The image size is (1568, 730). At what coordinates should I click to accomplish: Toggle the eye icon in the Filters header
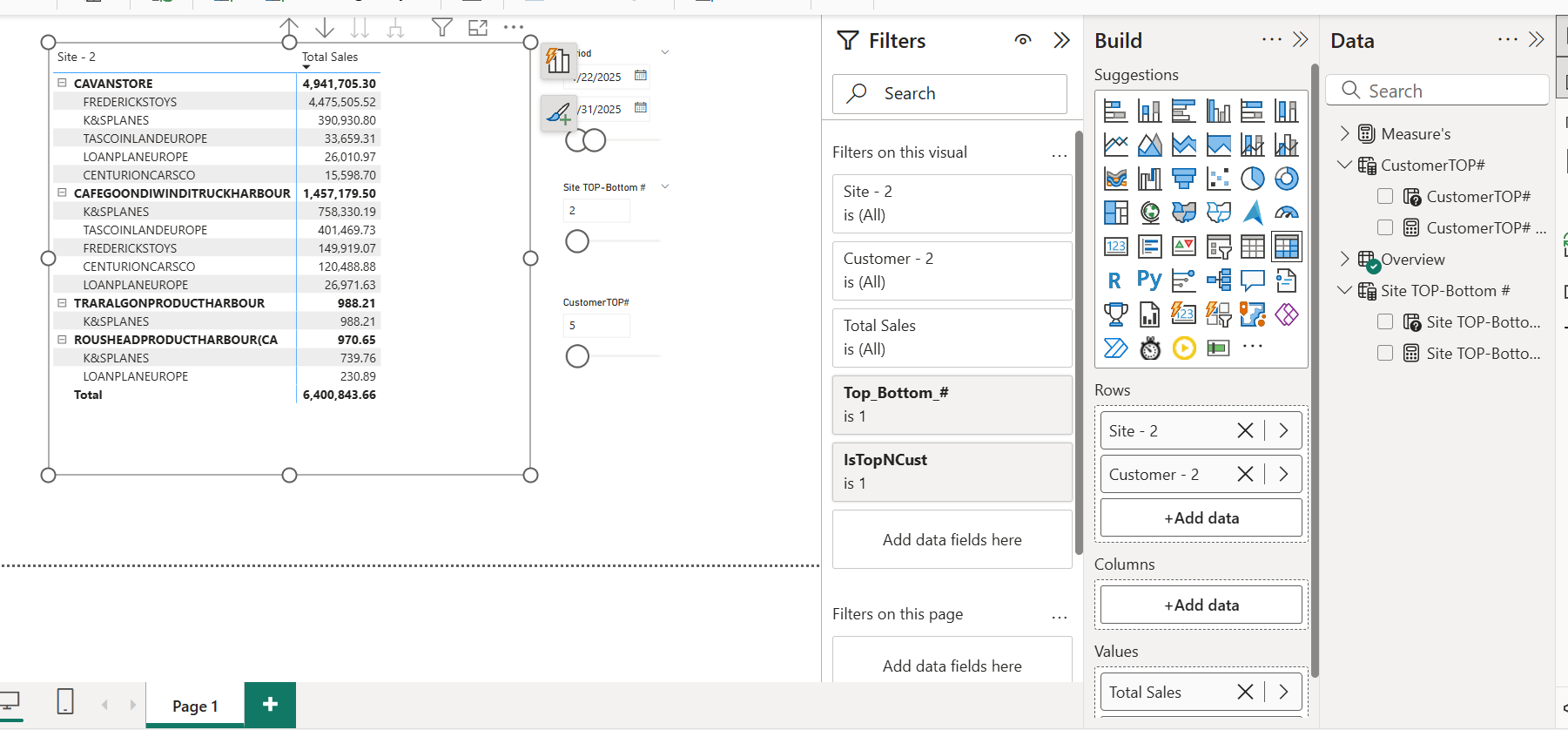coord(1023,40)
